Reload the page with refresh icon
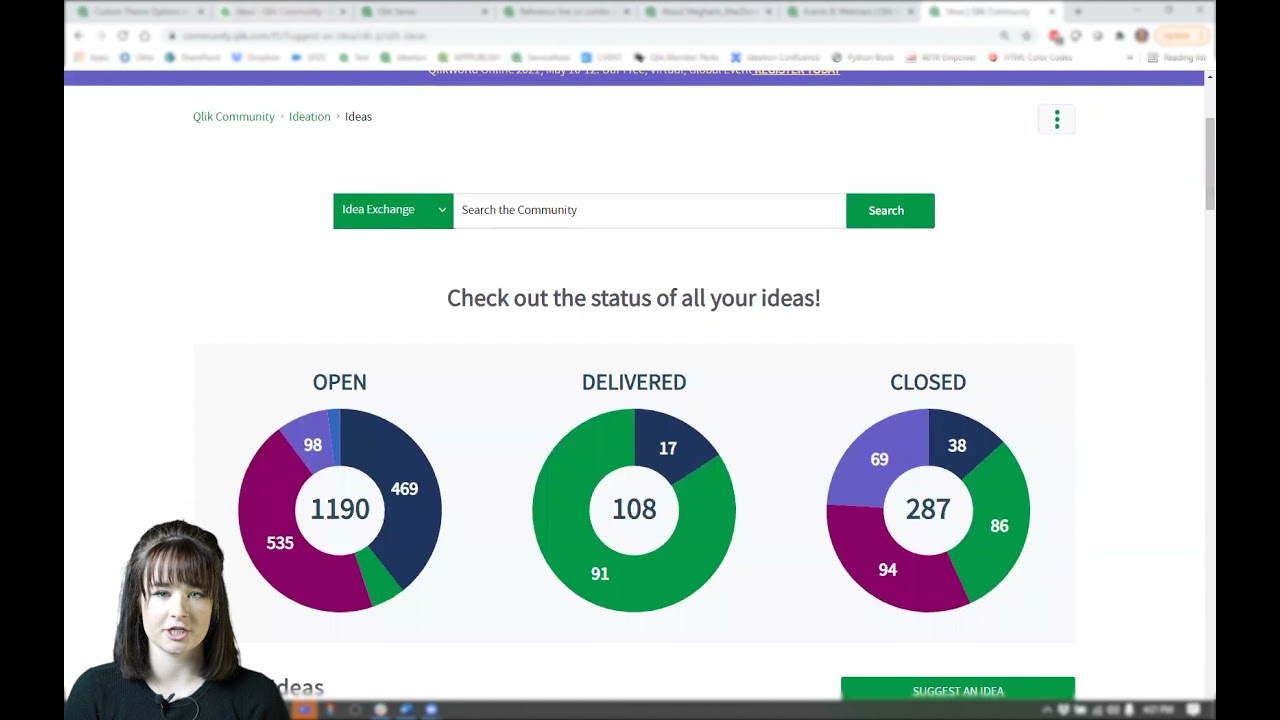The width and height of the screenshot is (1280, 720). (123, 36)
